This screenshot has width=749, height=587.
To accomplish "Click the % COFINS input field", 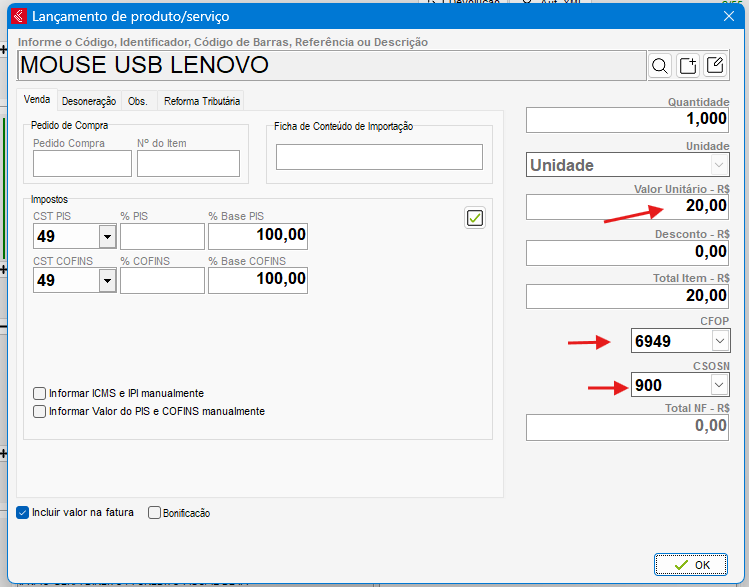I will (x=162, y=280).
